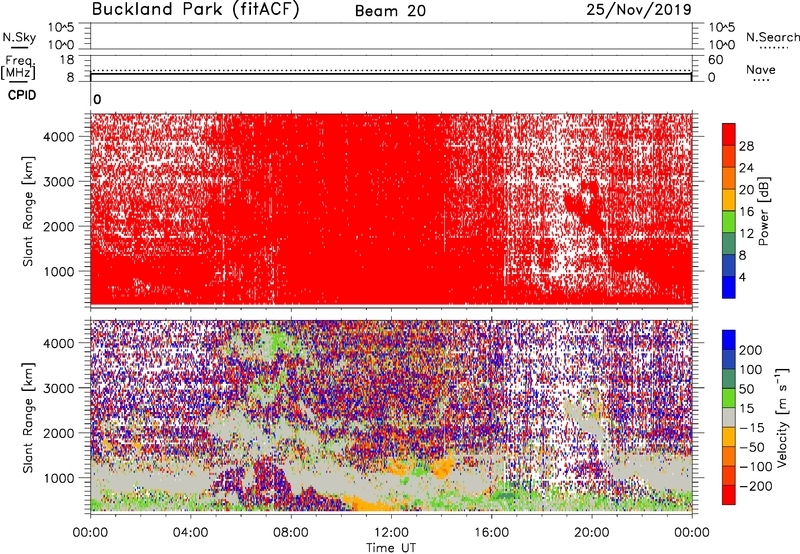The image size is (800, 554).
Task: Pick the gray segment of Velocity colorbar
Action: 729,417
